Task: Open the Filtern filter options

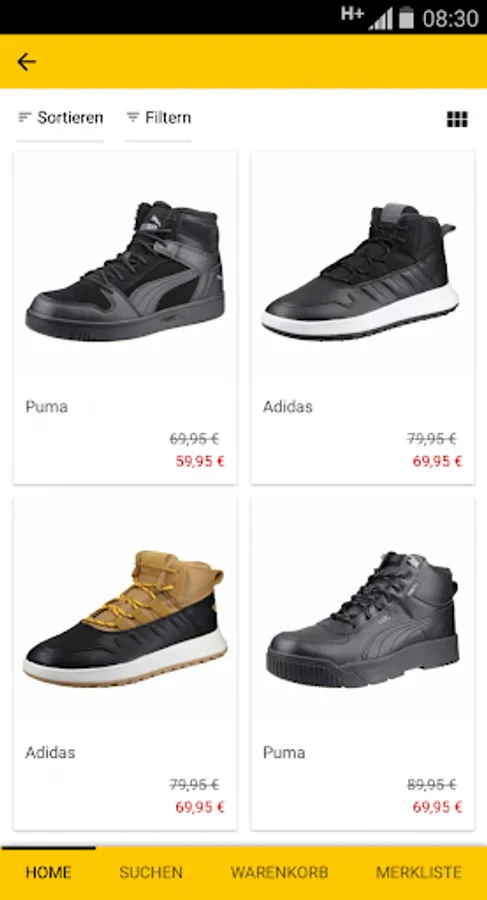Action: [159, 118]
